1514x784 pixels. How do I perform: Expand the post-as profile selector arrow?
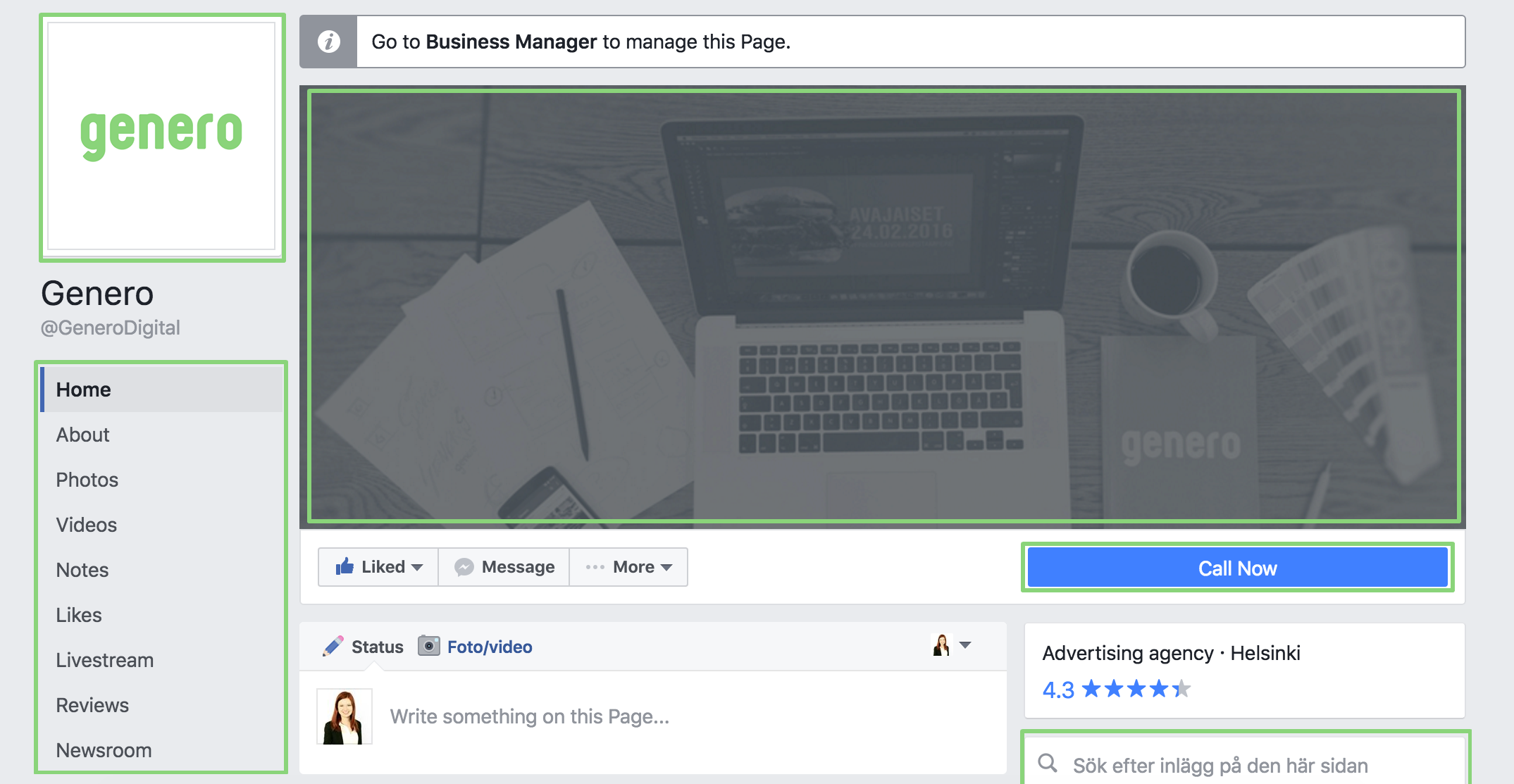pos(965,645)
